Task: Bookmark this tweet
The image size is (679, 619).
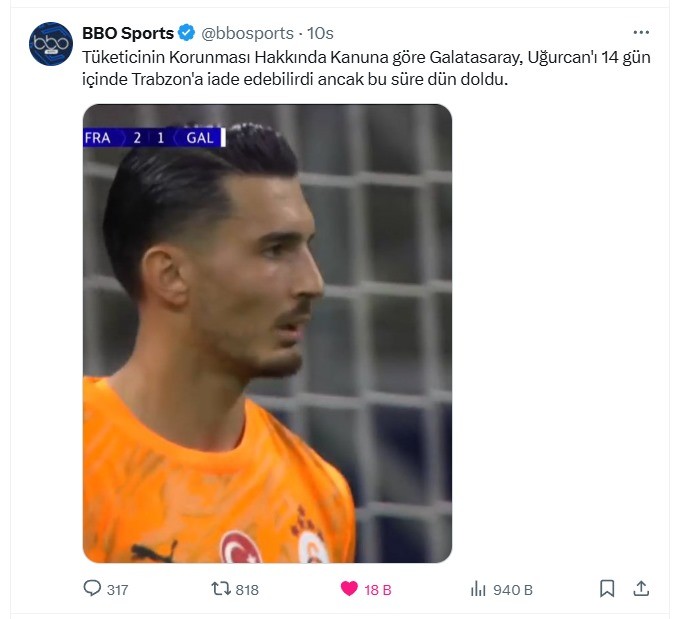Action: [x=607, y=589]
